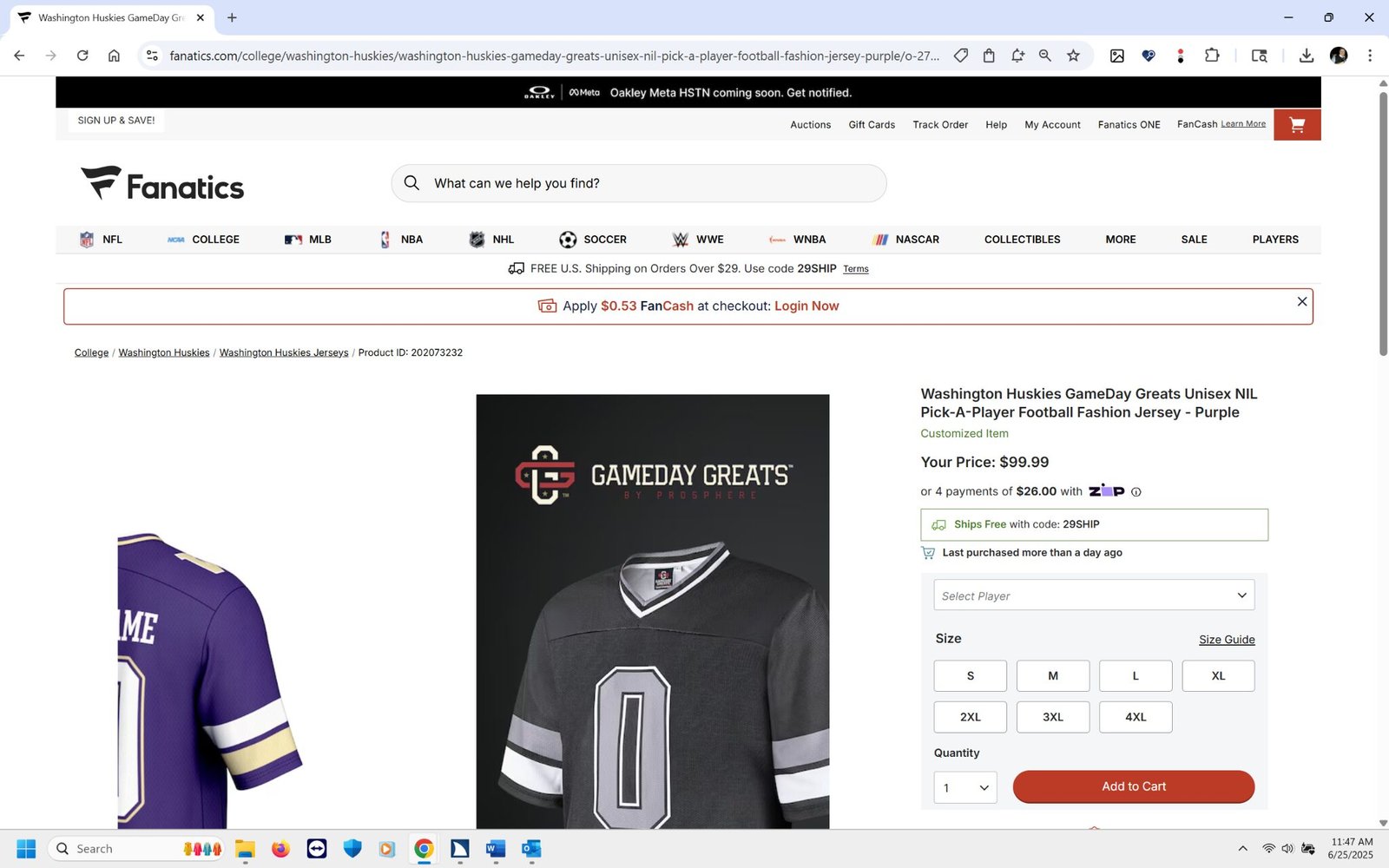Go to the Chrome home page button
Viewport: 1389px width, 868px height.
point(114,56)
